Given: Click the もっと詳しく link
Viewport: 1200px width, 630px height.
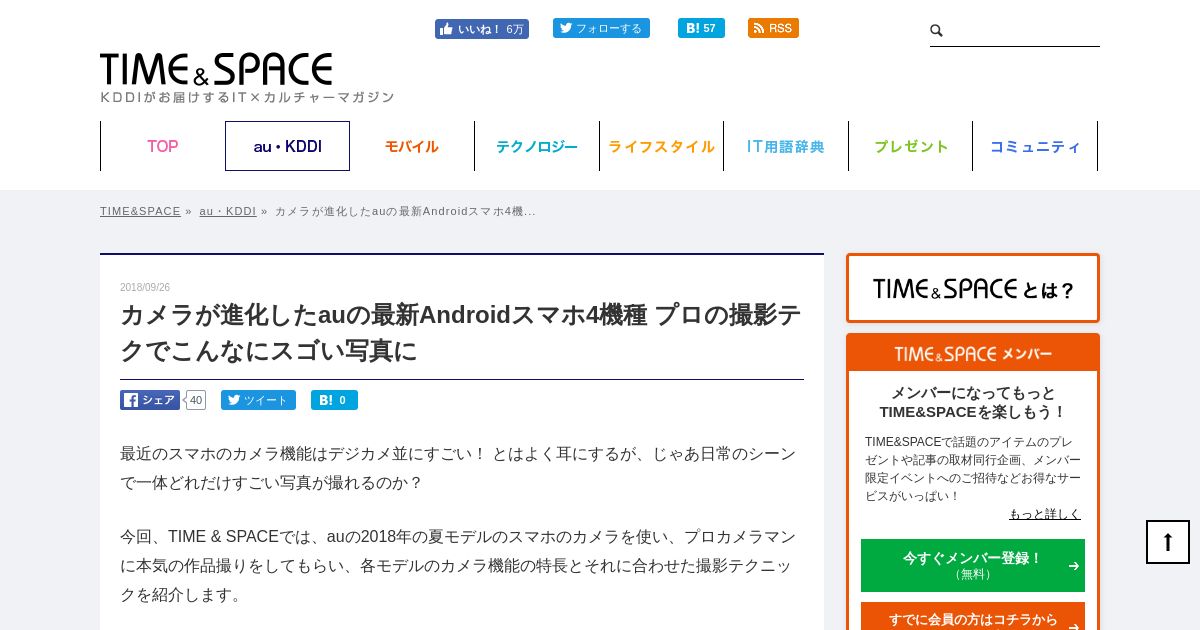Looking at the screenshot, I should pos(1045,514).
